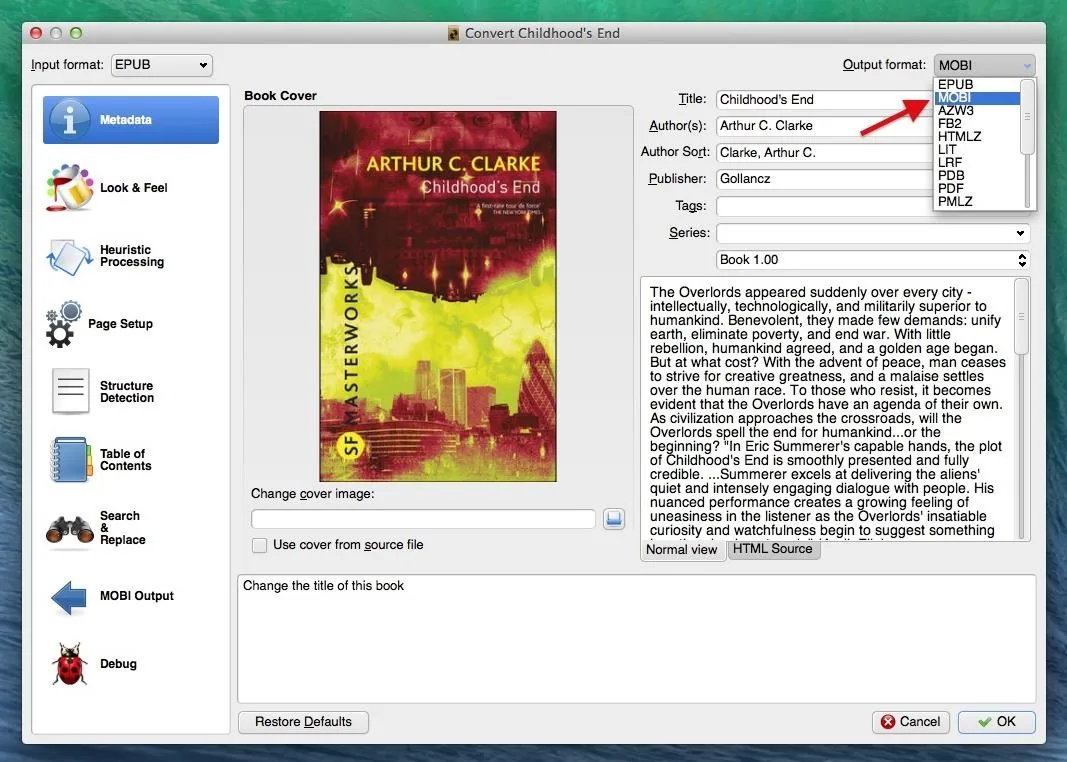Click the Author Sort field
The height and width of the screenshot is (762, 1067).
pyautogui.click(x=824, y=153)
